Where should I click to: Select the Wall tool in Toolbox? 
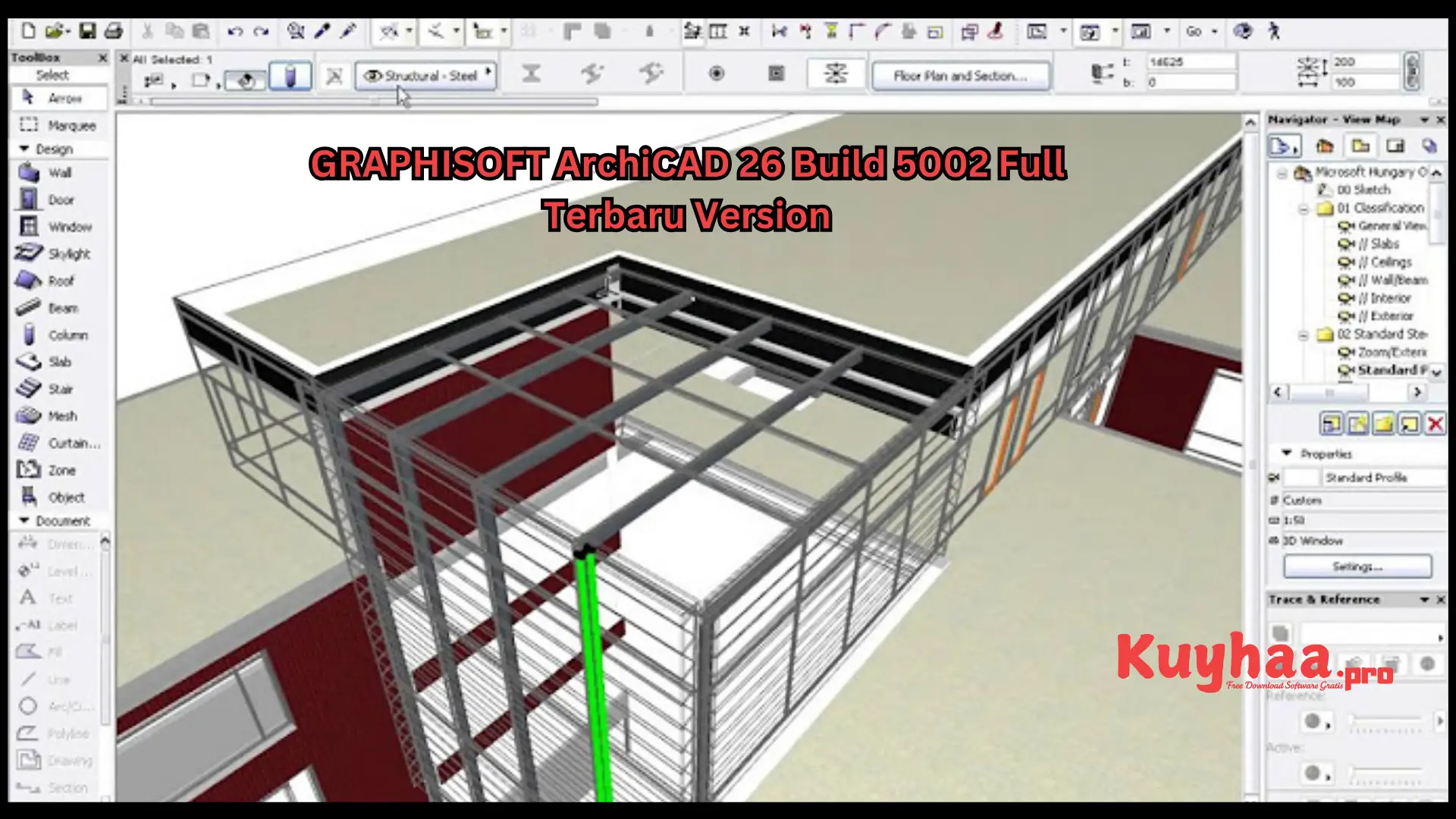(x=59, y=173)
